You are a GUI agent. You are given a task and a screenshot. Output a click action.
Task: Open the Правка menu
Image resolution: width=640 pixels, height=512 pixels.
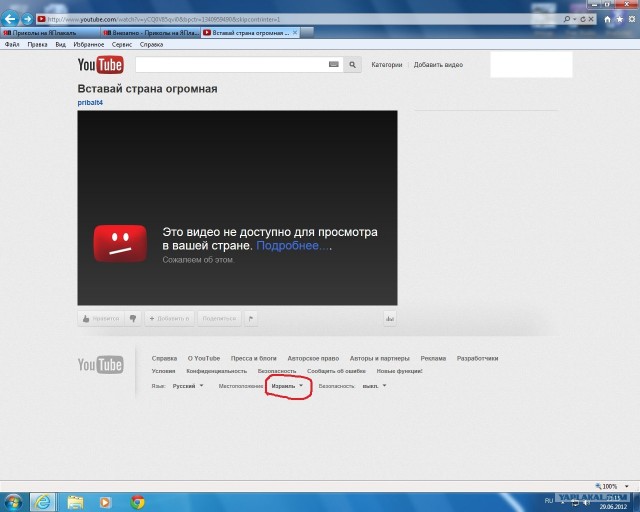37,45
